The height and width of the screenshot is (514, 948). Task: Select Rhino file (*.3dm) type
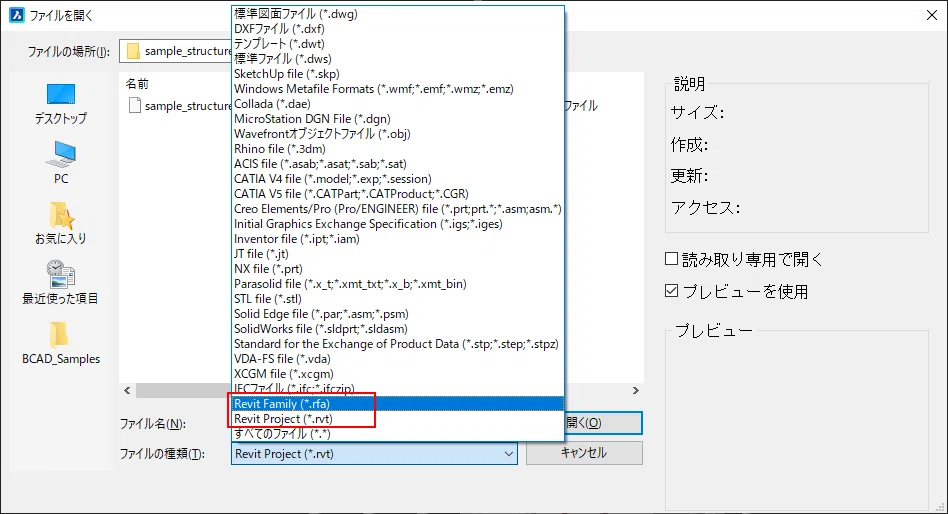[x=398, y=149]
